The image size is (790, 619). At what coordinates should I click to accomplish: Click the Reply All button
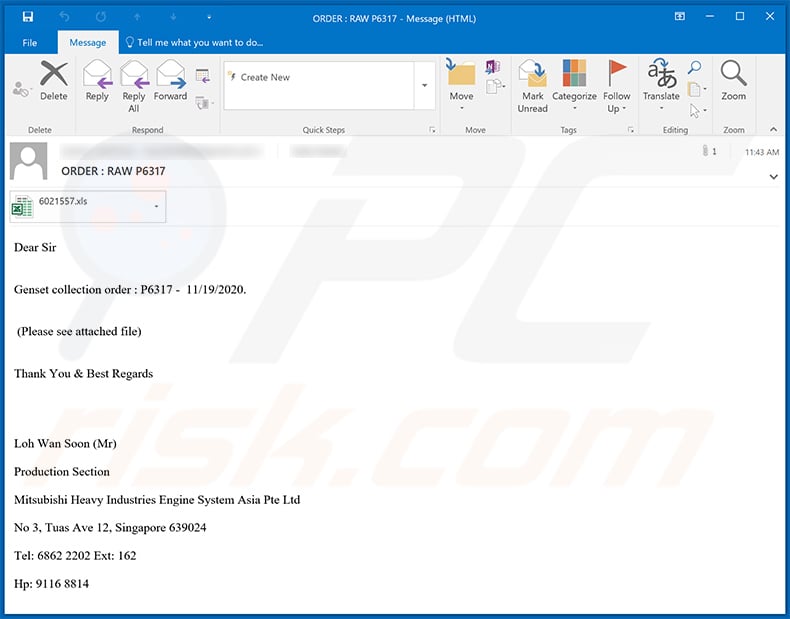coord(134,87)
